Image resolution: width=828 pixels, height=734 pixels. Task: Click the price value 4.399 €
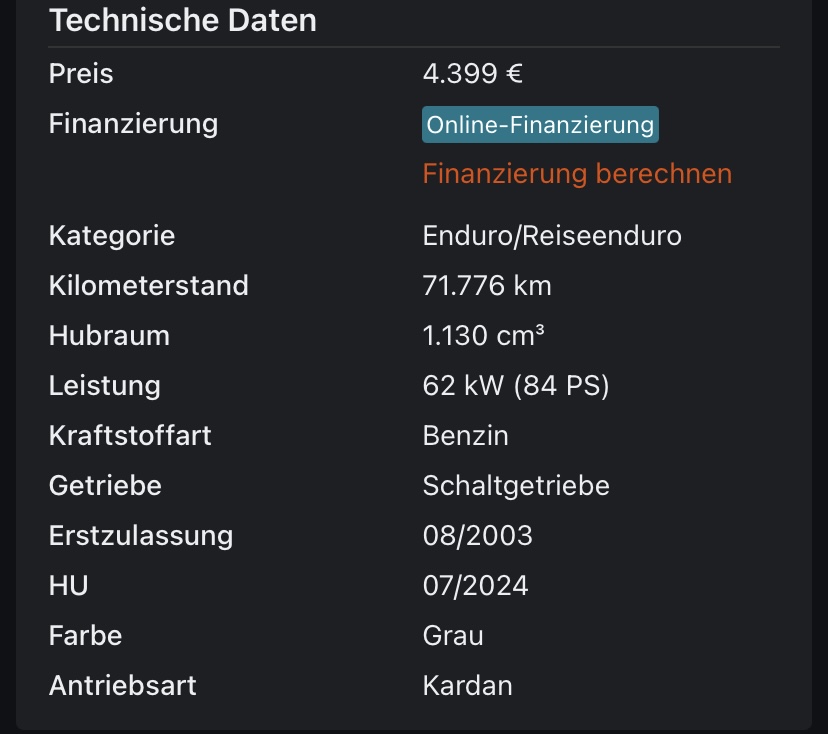pyautogui.click(x=473, y=73)
